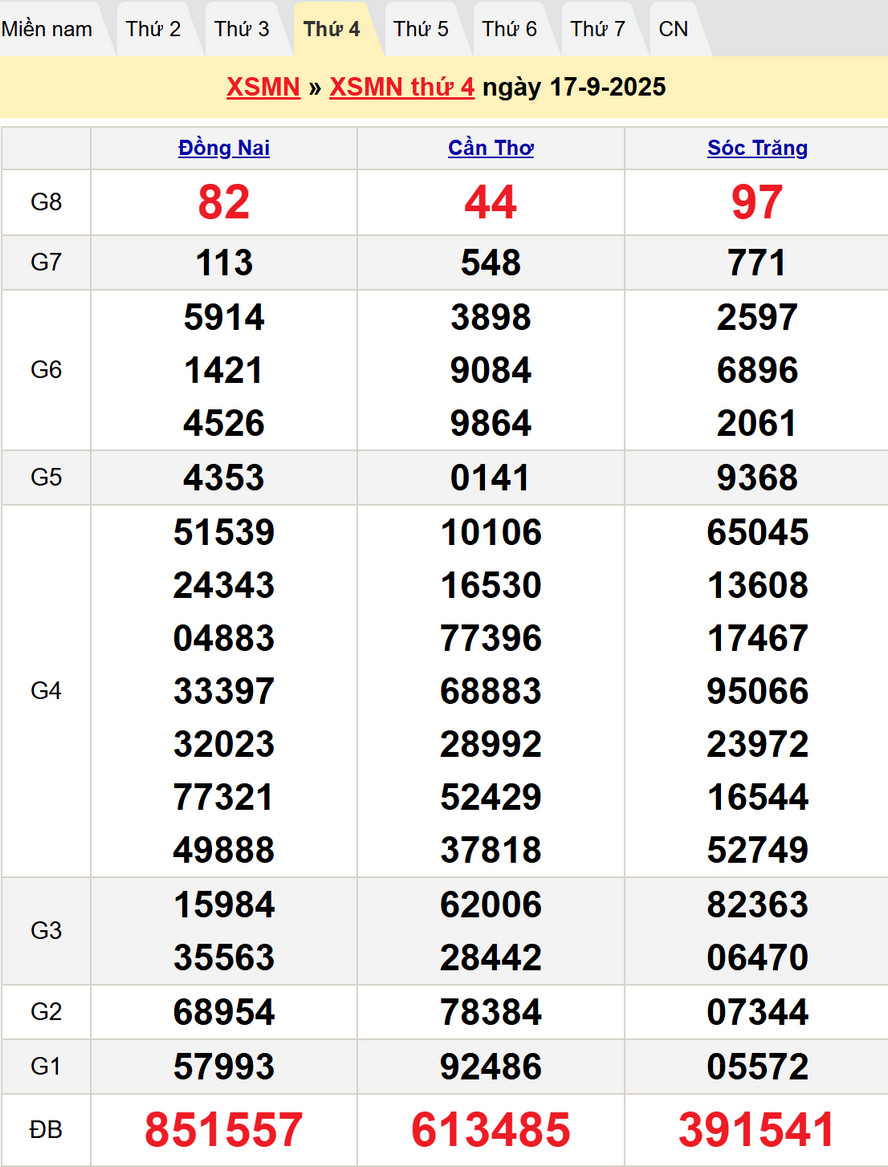Click G6 result 1421
Screen dimensions: 888x1167
click(224, 370)
